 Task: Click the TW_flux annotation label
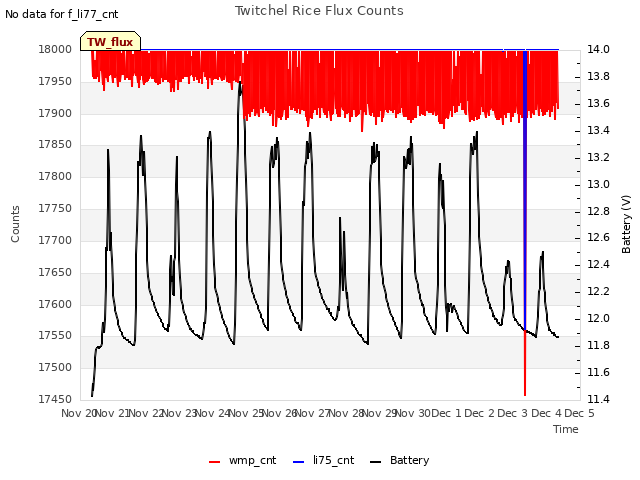[110, 42]
